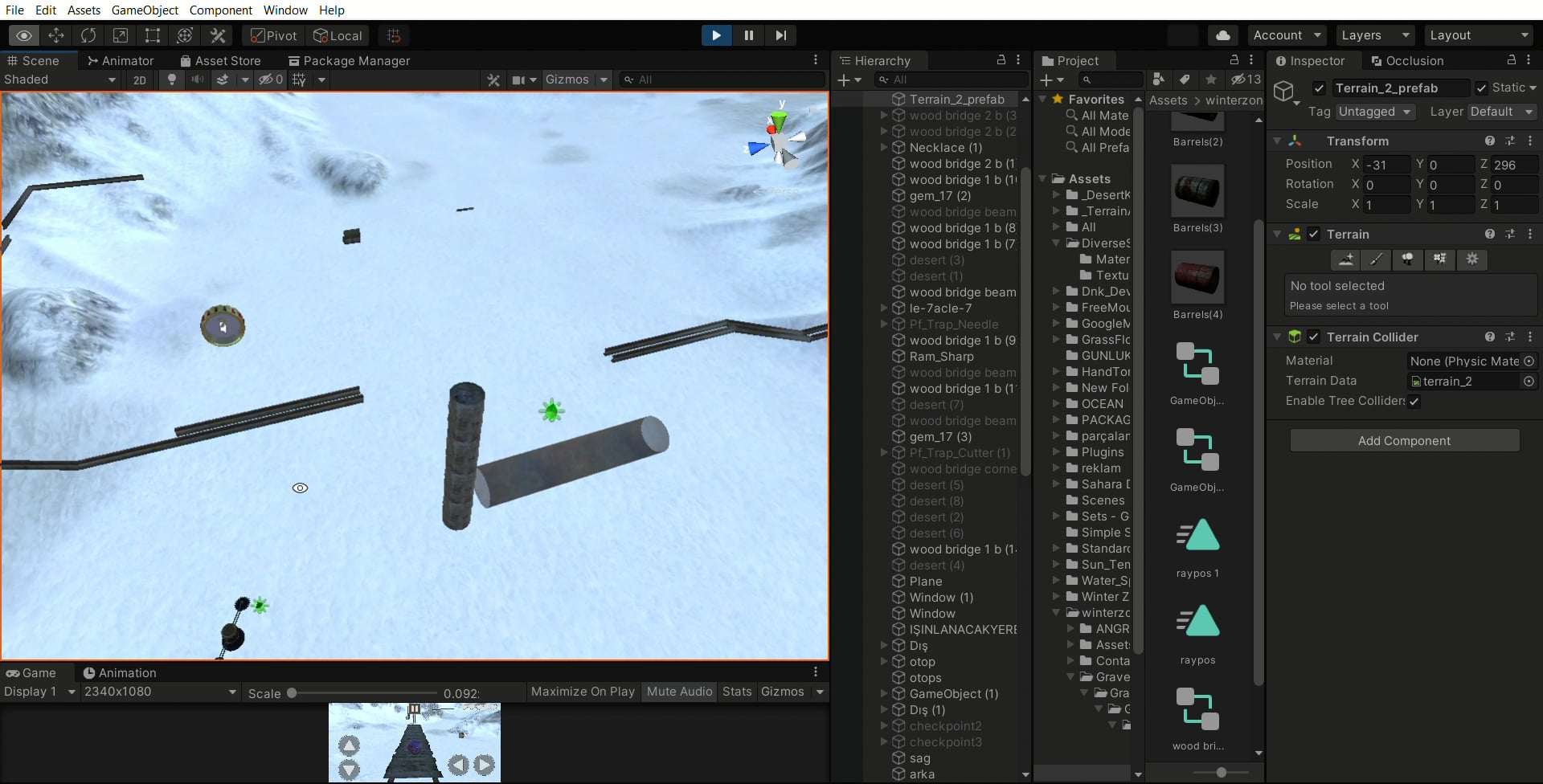Select the Barrels(3) thumbnail in Project
This screenshot has height=784, width=1543.
click(x=1197, y=191)
